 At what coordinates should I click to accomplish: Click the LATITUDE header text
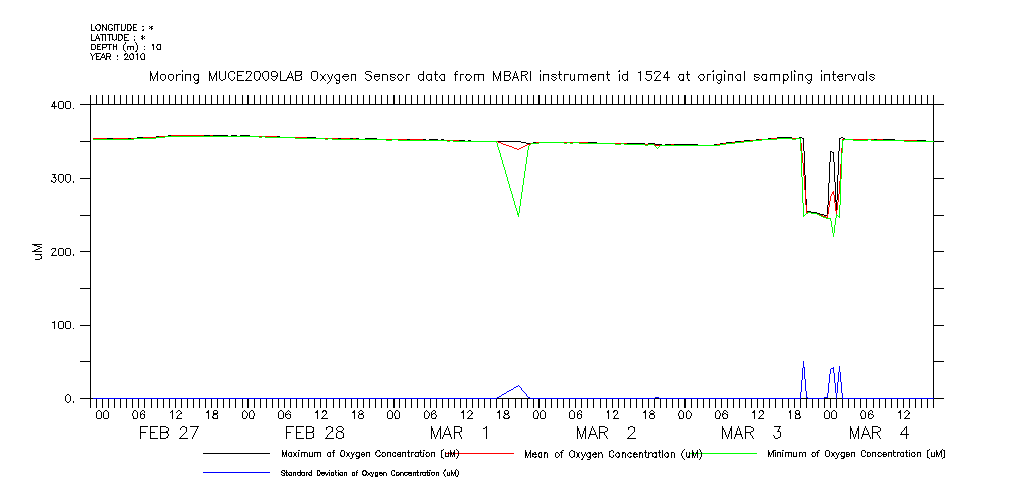point(118,38)
